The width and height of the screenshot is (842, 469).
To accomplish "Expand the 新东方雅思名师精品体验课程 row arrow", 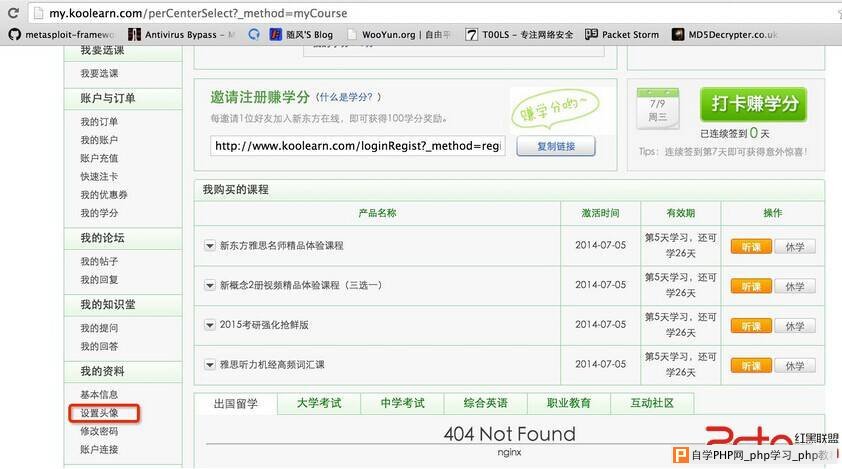I will pos(210,246).
